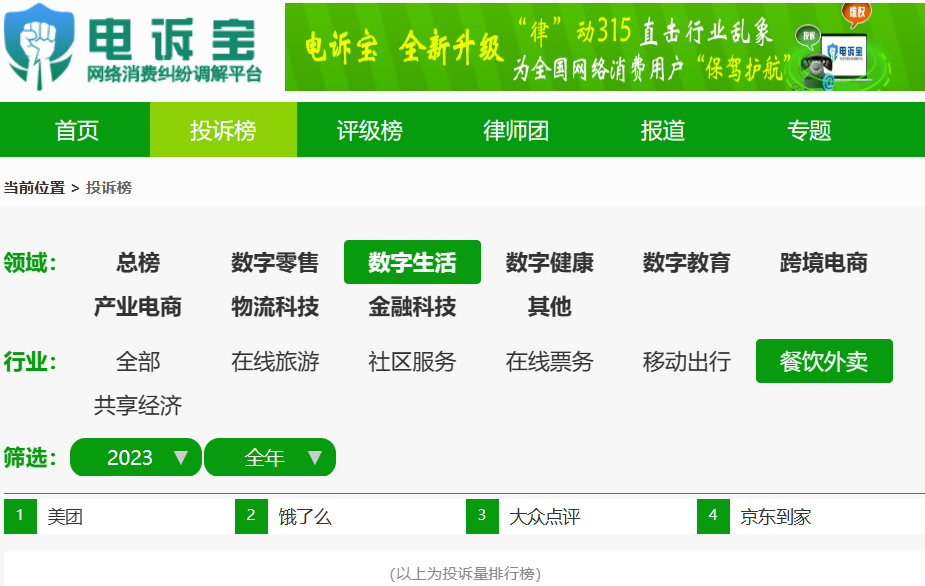Select 其他 in the domain filter
Image resolution: width=925 pixels, height=586 pixels.
tap(549, 306)
